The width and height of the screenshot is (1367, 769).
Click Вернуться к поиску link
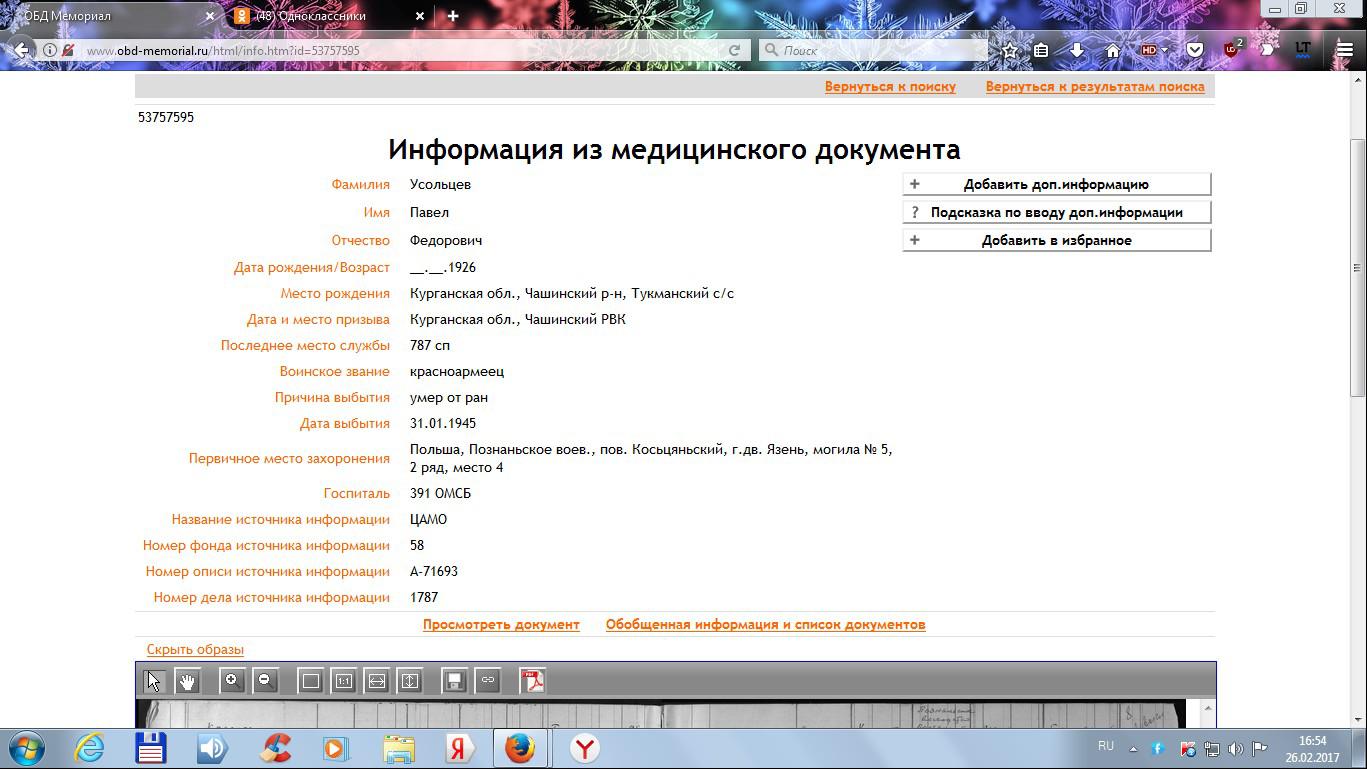890,87
